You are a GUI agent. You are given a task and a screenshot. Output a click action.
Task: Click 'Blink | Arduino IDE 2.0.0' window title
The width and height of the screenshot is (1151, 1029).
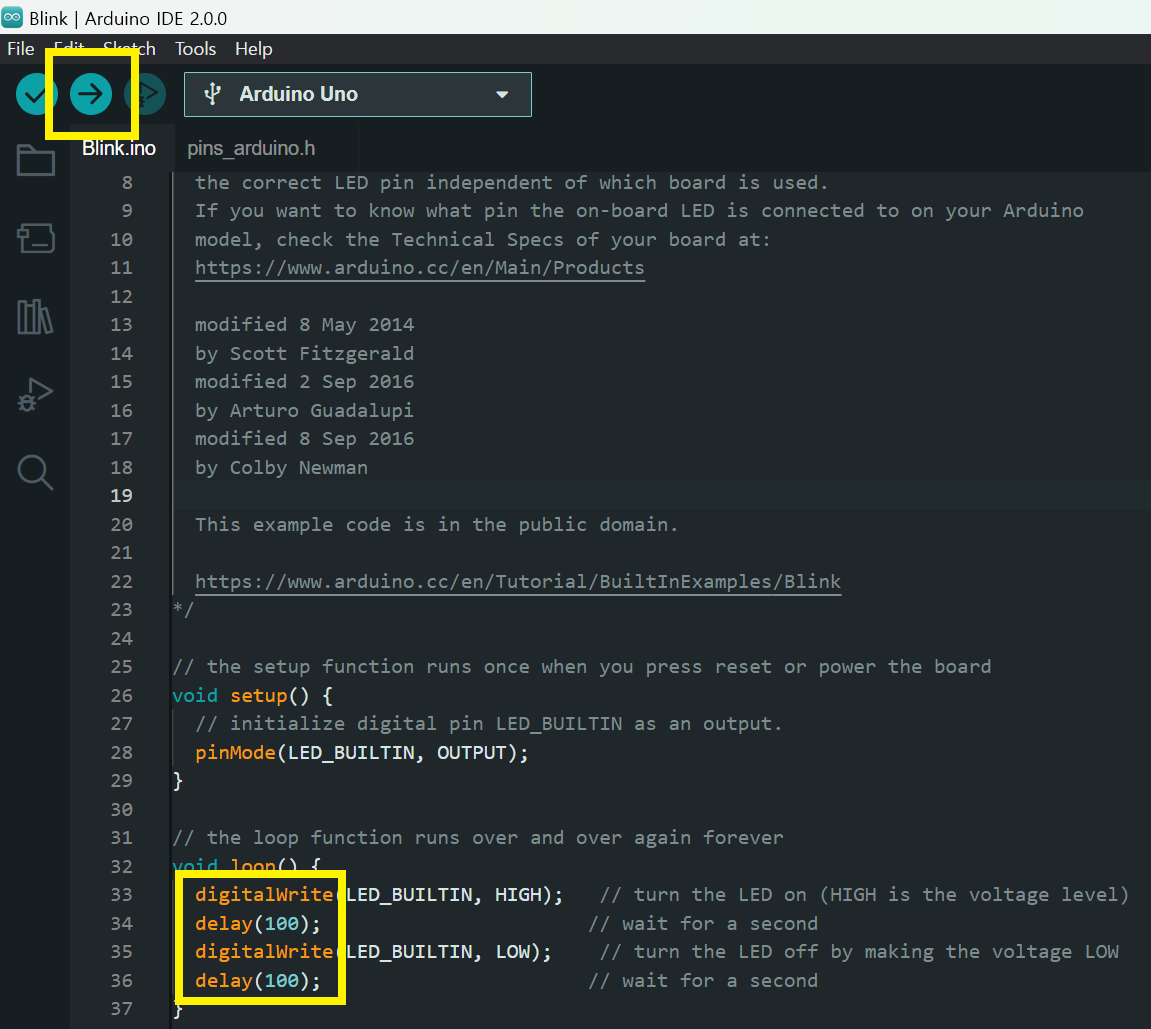(128, 18)
